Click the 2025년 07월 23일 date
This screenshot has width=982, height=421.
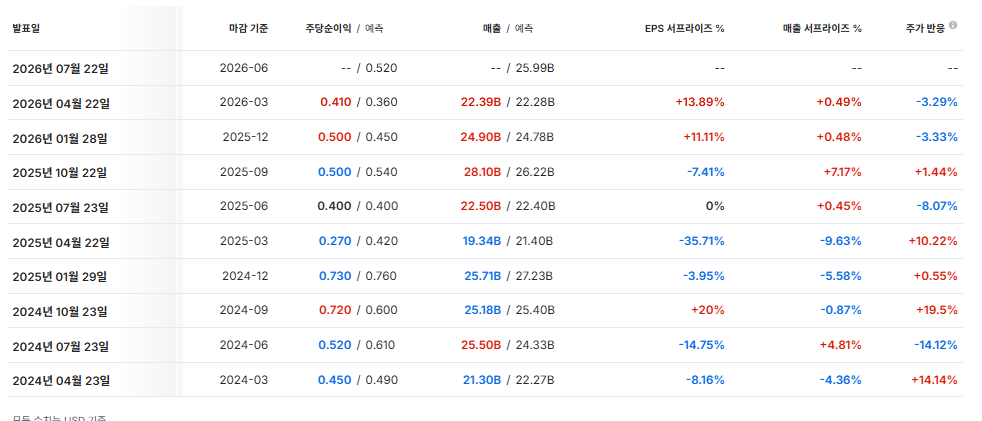click(x=60, y=207)
